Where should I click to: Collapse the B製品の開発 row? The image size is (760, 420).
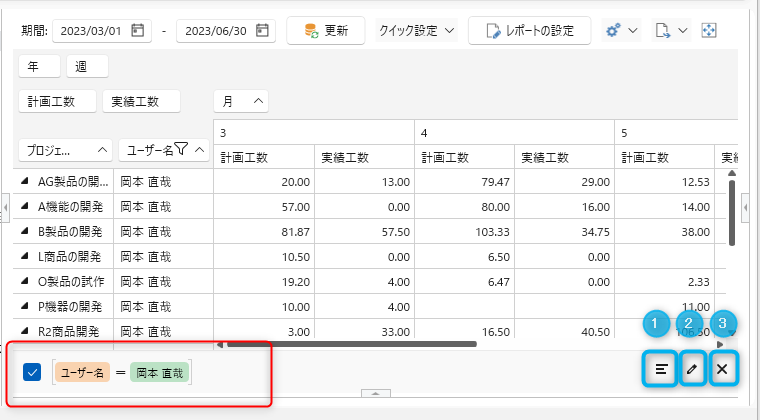[x=25, y=232]
